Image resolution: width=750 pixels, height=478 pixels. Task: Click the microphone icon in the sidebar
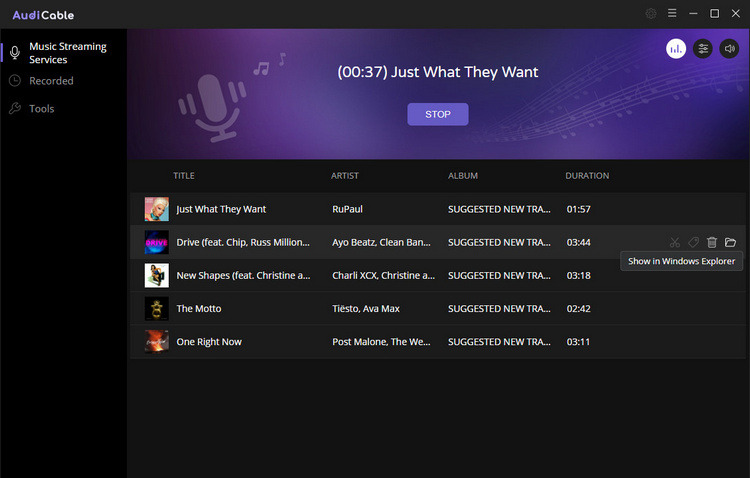15,53
